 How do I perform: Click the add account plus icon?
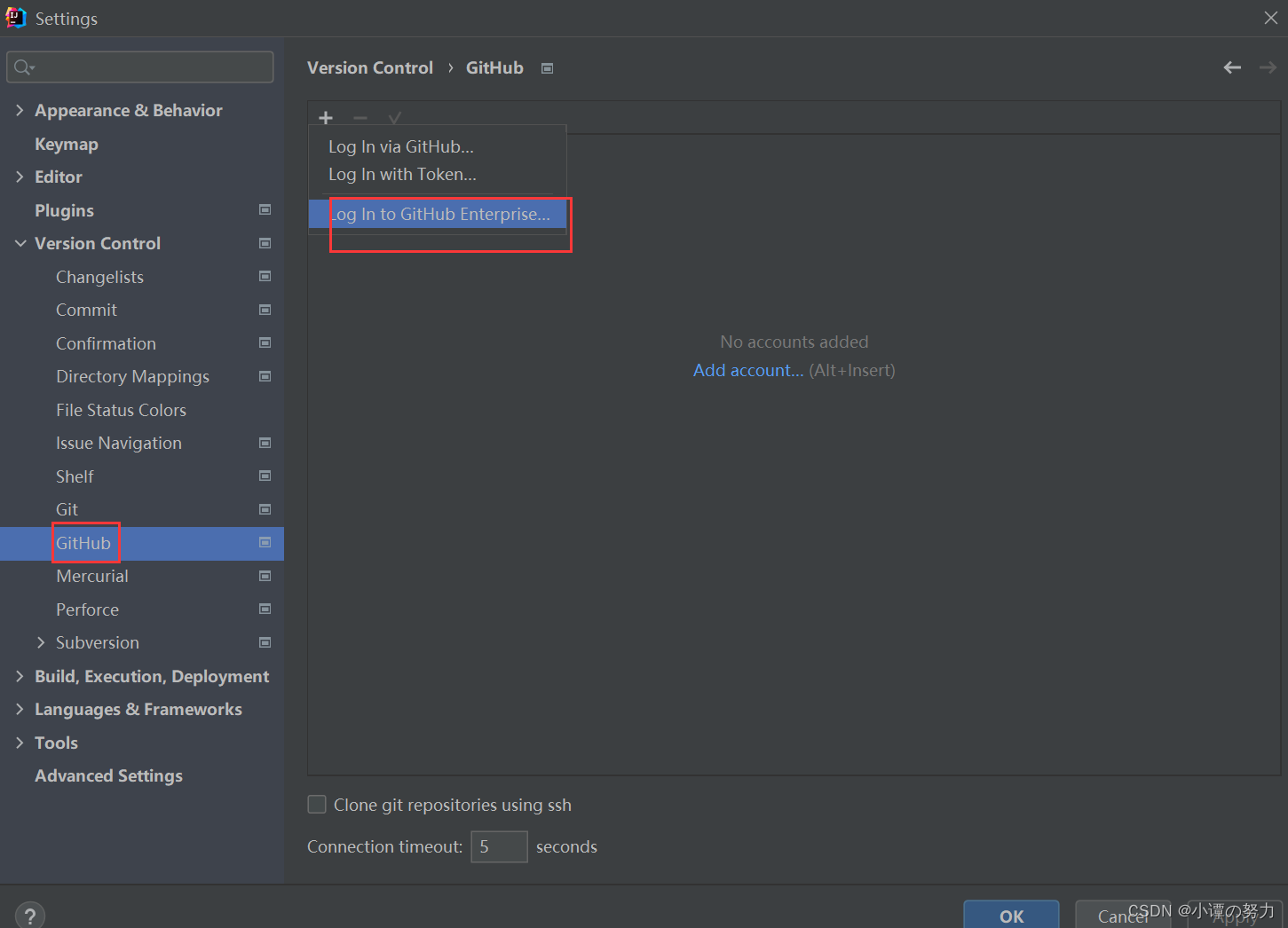pos(326,118)
